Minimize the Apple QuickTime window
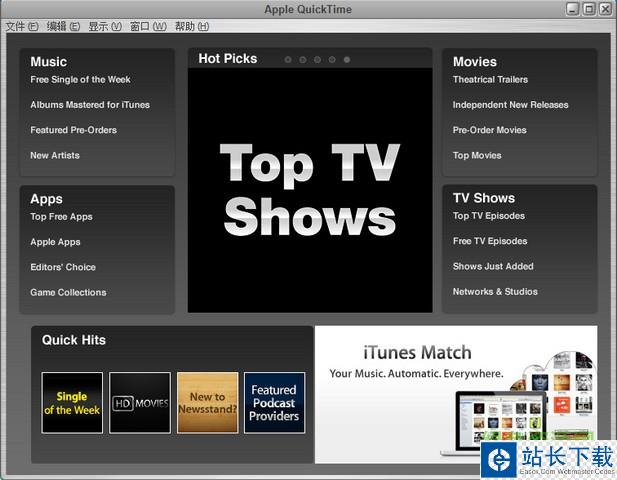This screenshot has width=617, height=480. coord(573,9)
